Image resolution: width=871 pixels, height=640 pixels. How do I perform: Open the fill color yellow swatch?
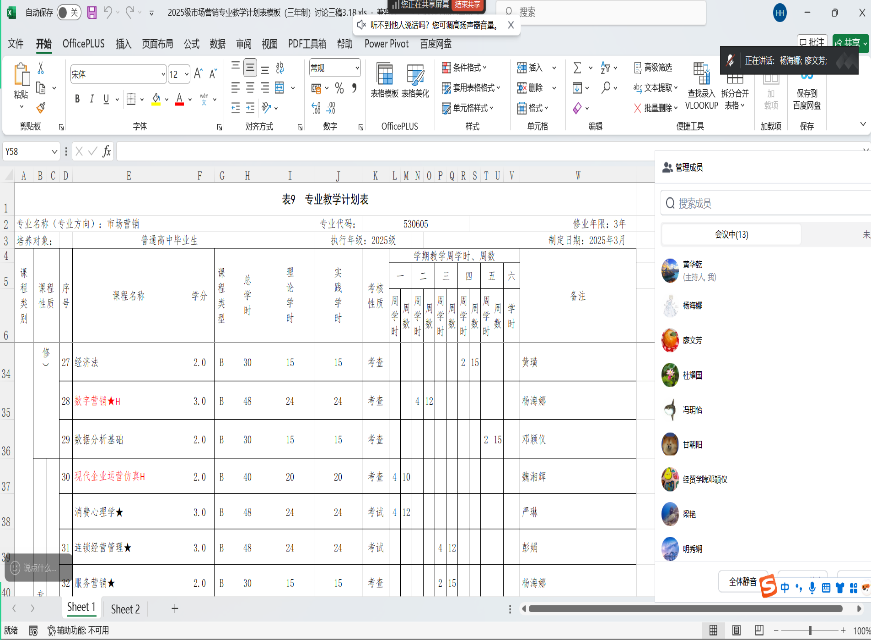[x=155, y=99]
